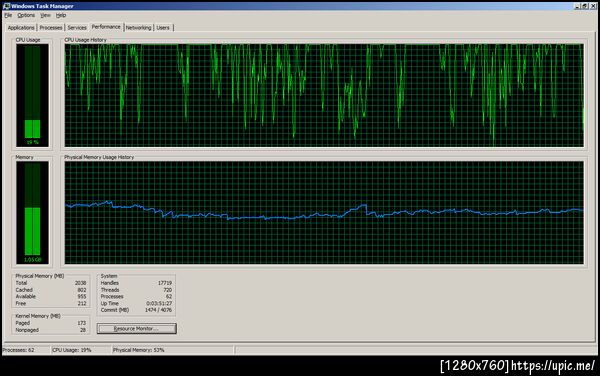This screenshot has width=600, height=376.
Task: Switch to the Processes tab
Action: click(51, 28)
